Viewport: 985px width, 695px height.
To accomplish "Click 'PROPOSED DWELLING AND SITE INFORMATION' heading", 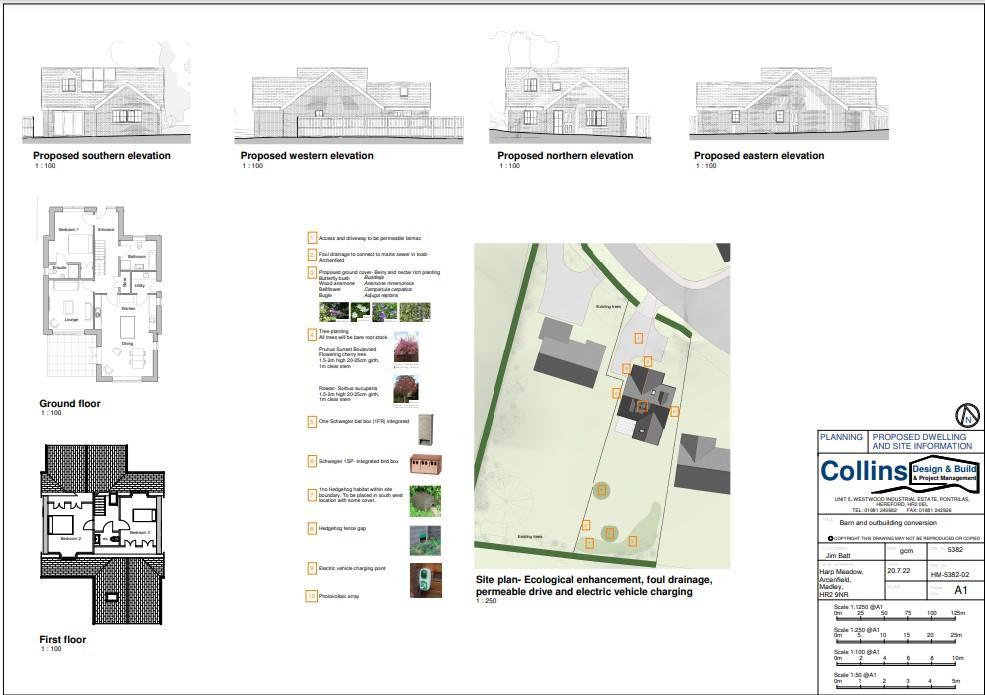I will tap(922, 442).
